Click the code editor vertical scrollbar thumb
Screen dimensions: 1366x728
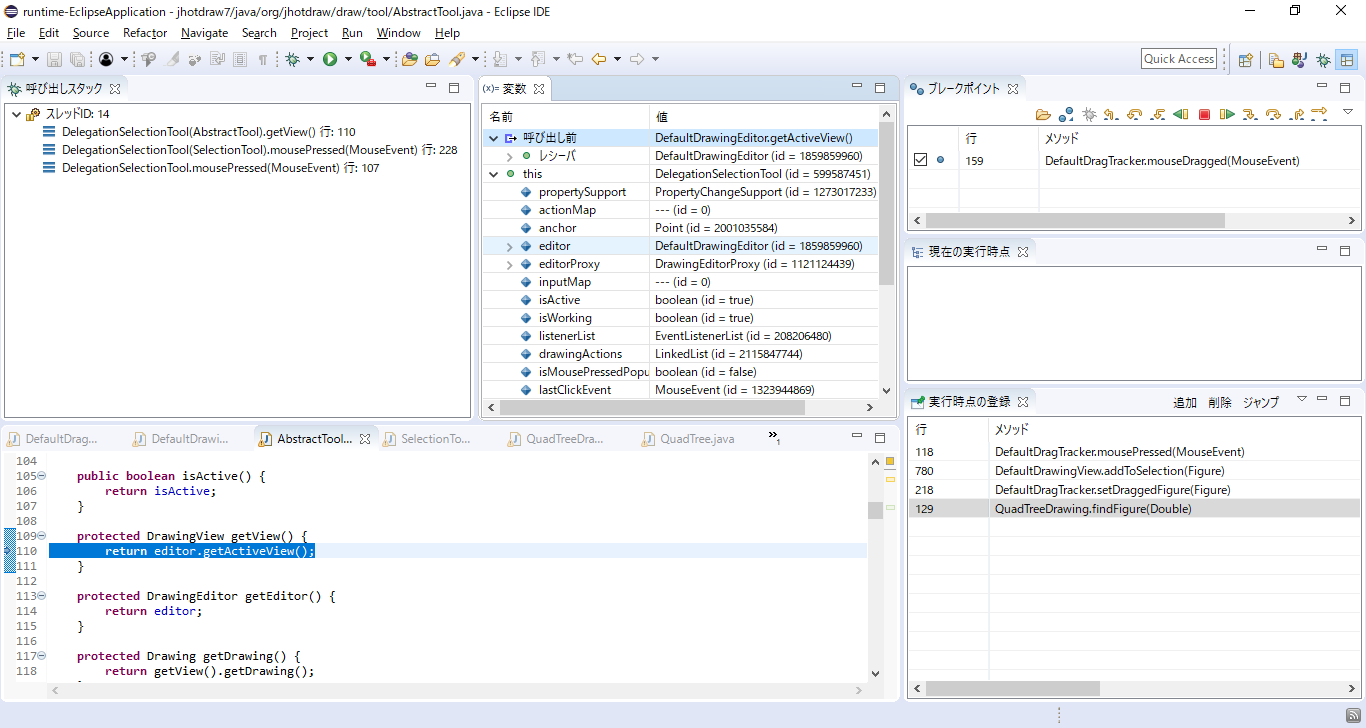875,510
